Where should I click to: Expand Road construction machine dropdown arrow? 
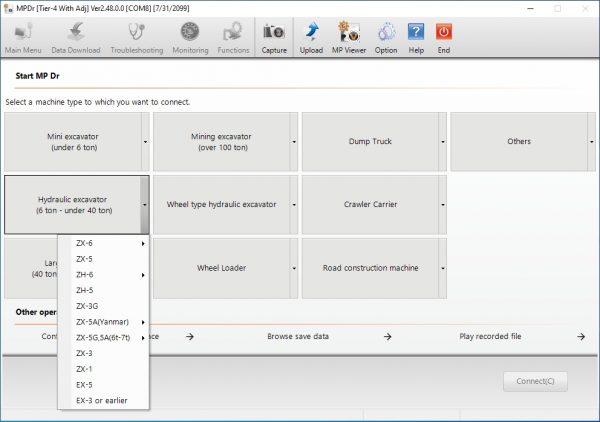pyautogui.click(x=443, y=268)
